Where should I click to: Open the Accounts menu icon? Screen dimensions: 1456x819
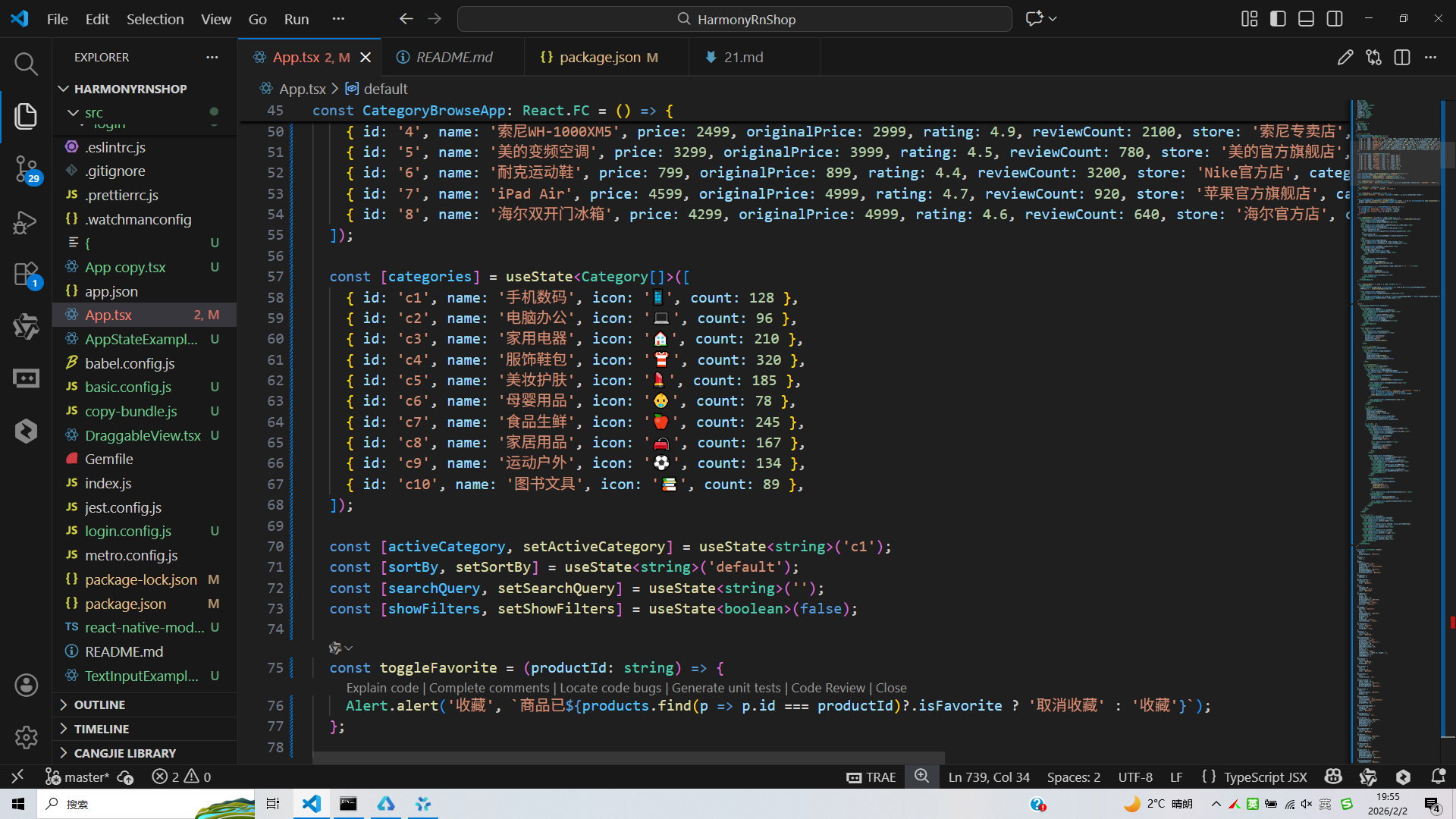[x=26, y=686]
